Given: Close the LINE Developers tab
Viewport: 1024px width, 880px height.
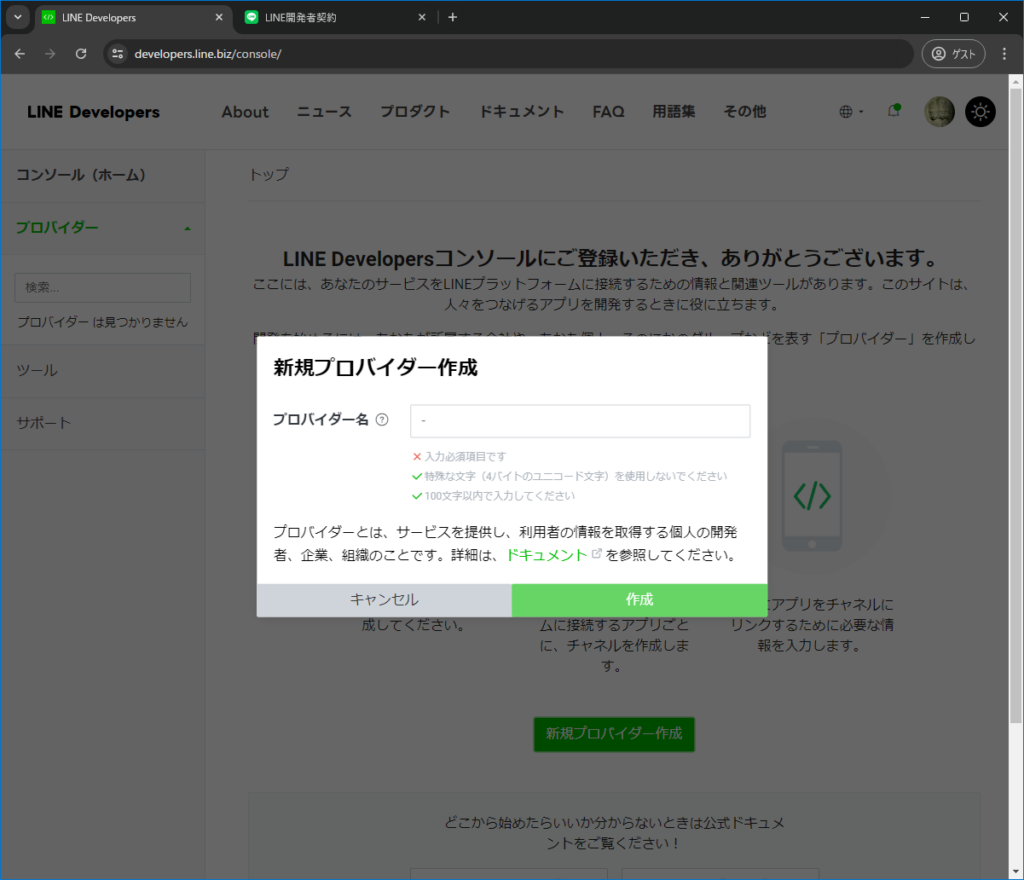Looking at the screenshot, I should point(219,18).
